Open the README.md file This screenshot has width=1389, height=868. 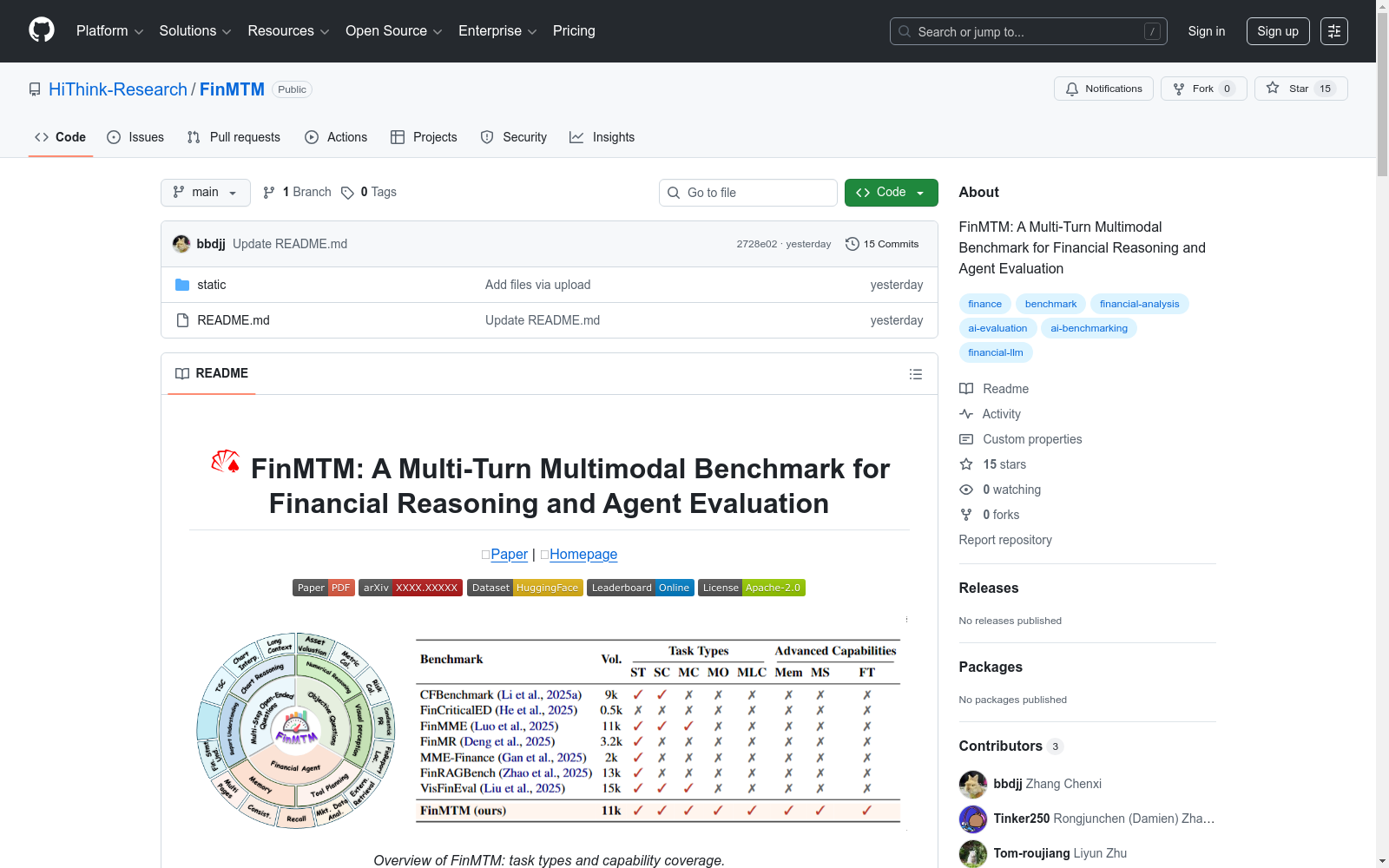click(x=234, y=320)
